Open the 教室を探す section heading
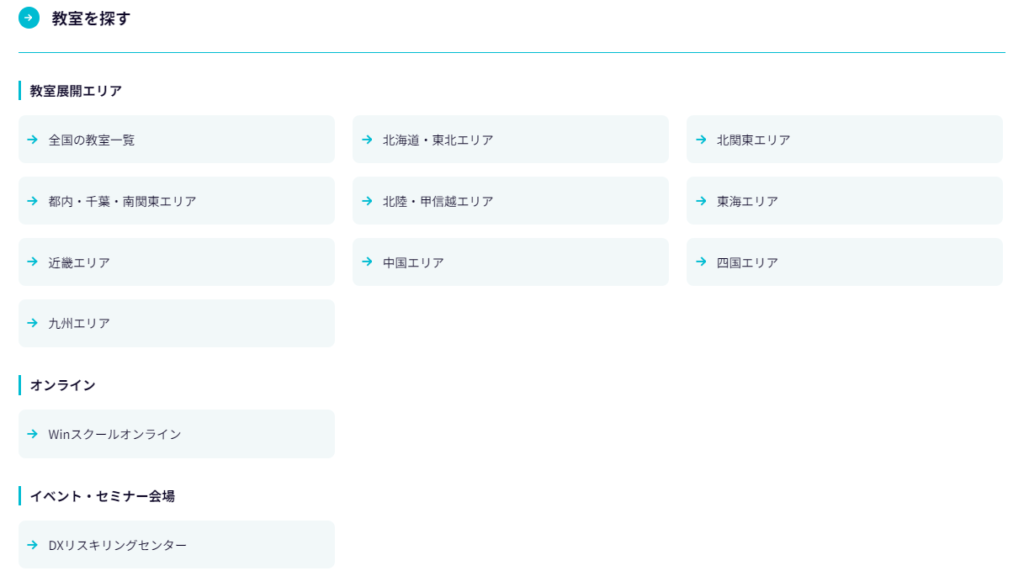The image size is (1024, 571). (91, 18)
